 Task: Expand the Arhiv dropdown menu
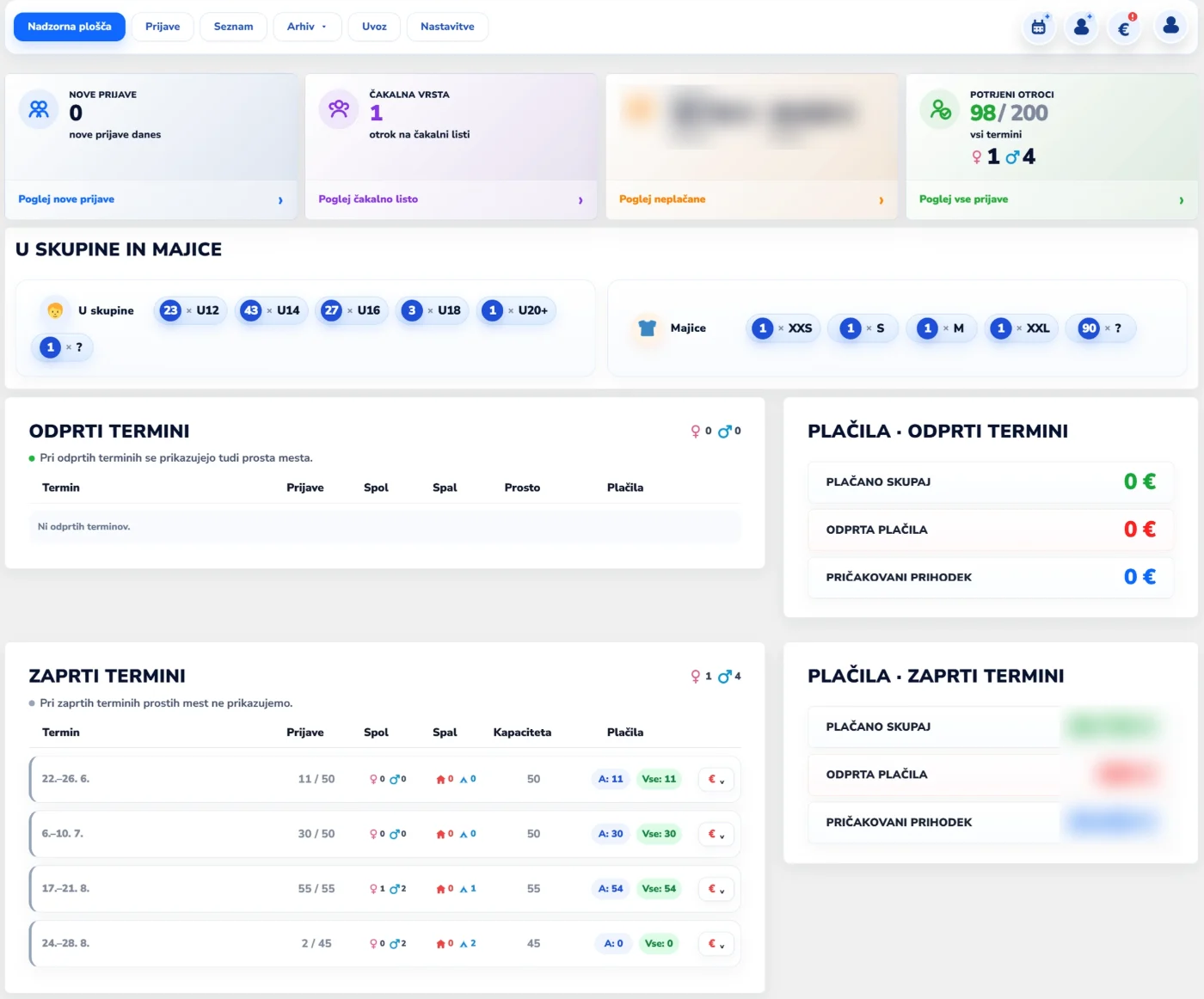[x=307, y=27]
